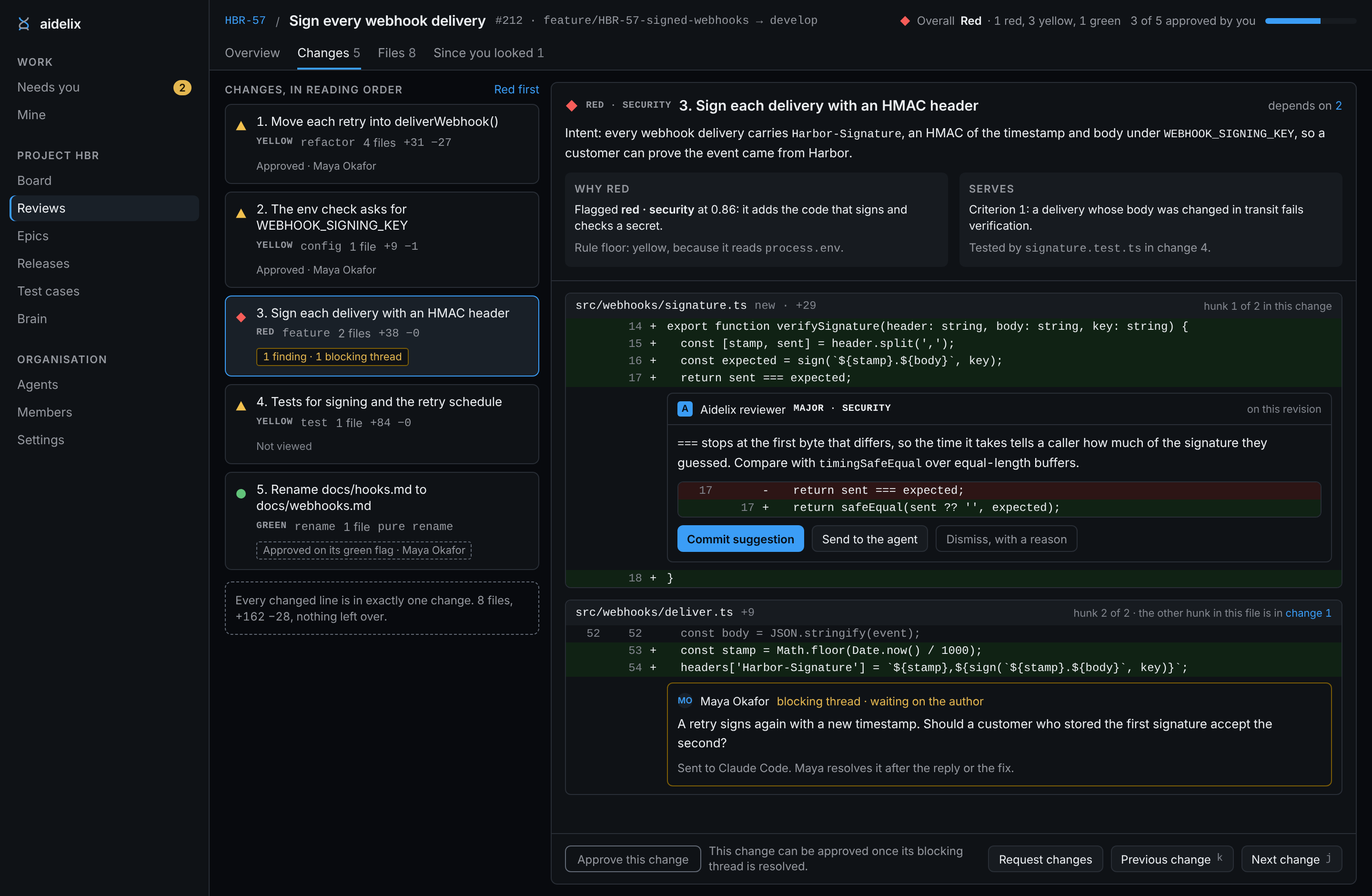Click the Aidelix reviewer avatar icon
This screenshot has height=896, width=1372.
click(684, 409)
